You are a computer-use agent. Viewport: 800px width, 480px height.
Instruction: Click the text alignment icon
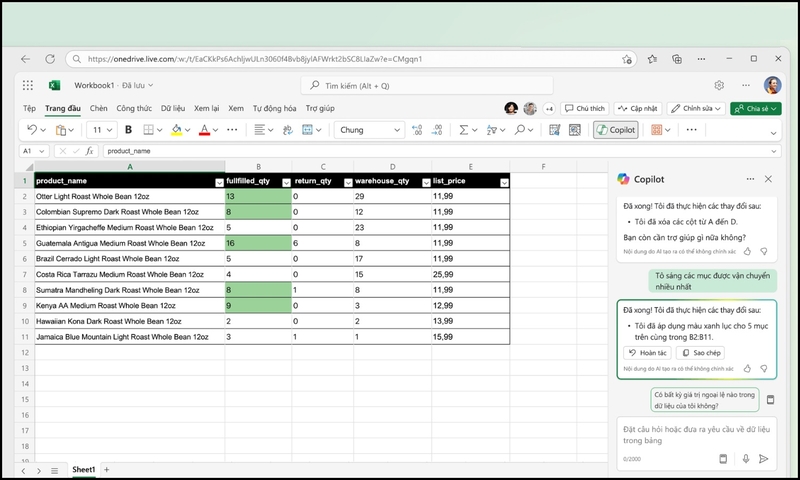260,130
